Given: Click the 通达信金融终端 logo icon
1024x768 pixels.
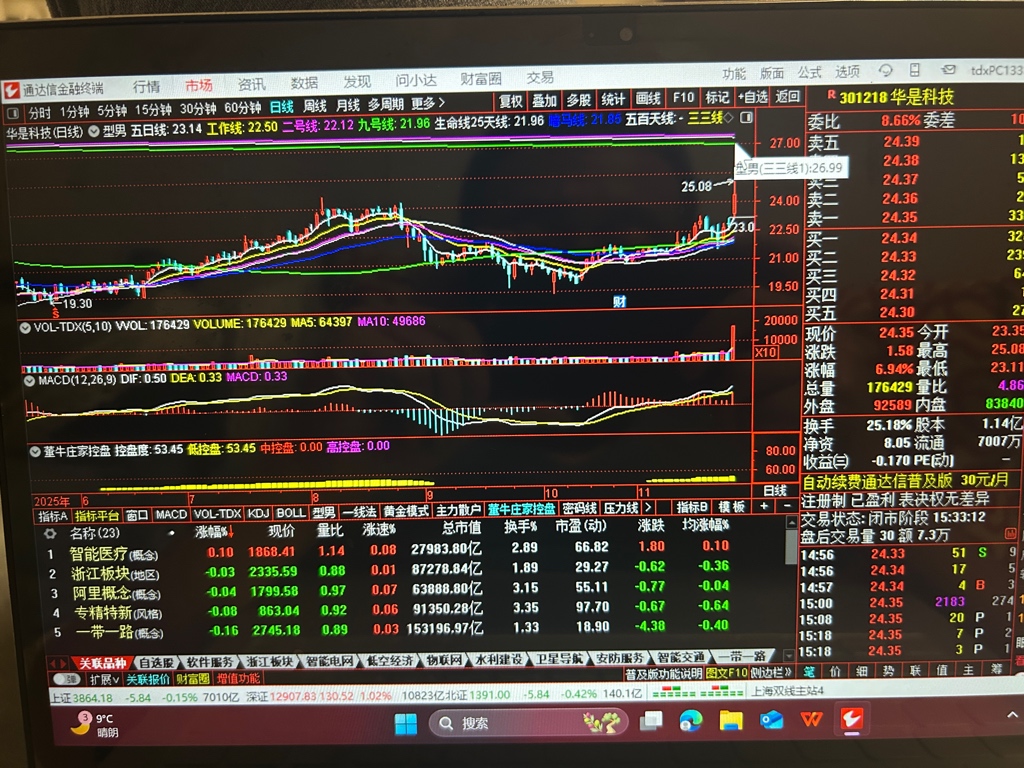Looking at the screenshot, I should (x=11, y=89).
